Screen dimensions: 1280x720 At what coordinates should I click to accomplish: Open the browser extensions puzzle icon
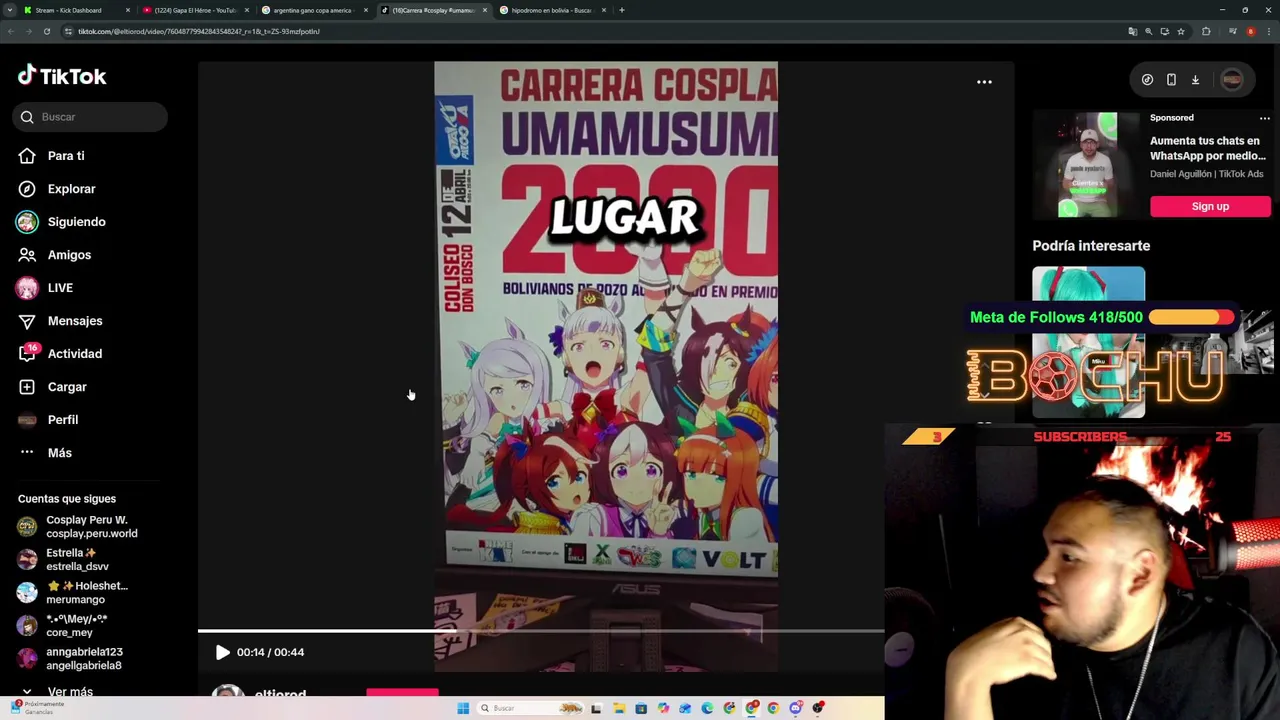click(x=1206, y=31)
